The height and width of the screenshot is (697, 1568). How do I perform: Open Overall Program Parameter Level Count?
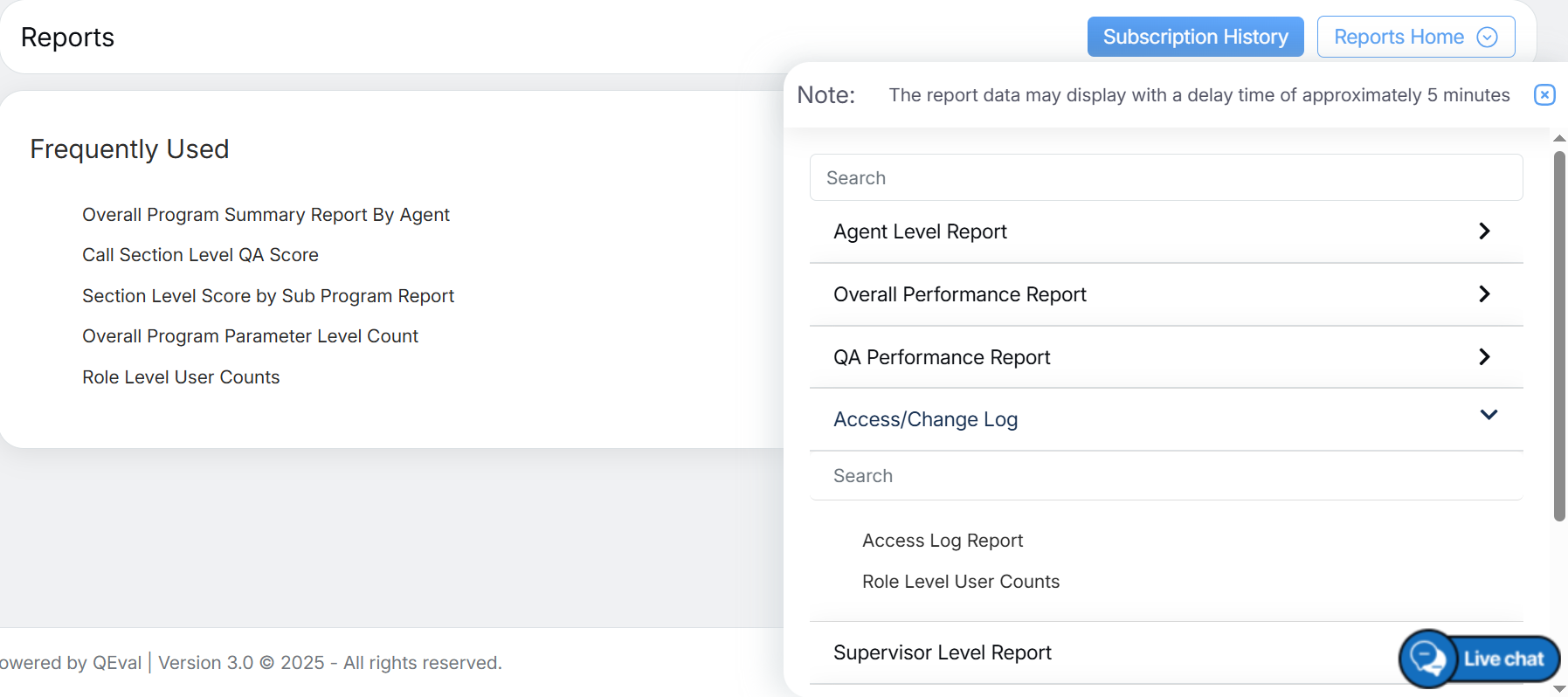(x=250, y=336)
